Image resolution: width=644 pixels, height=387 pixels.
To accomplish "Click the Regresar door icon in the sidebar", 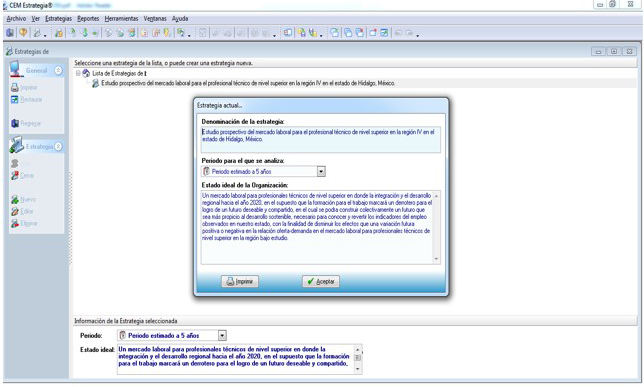I will click(x=15, y=123).
